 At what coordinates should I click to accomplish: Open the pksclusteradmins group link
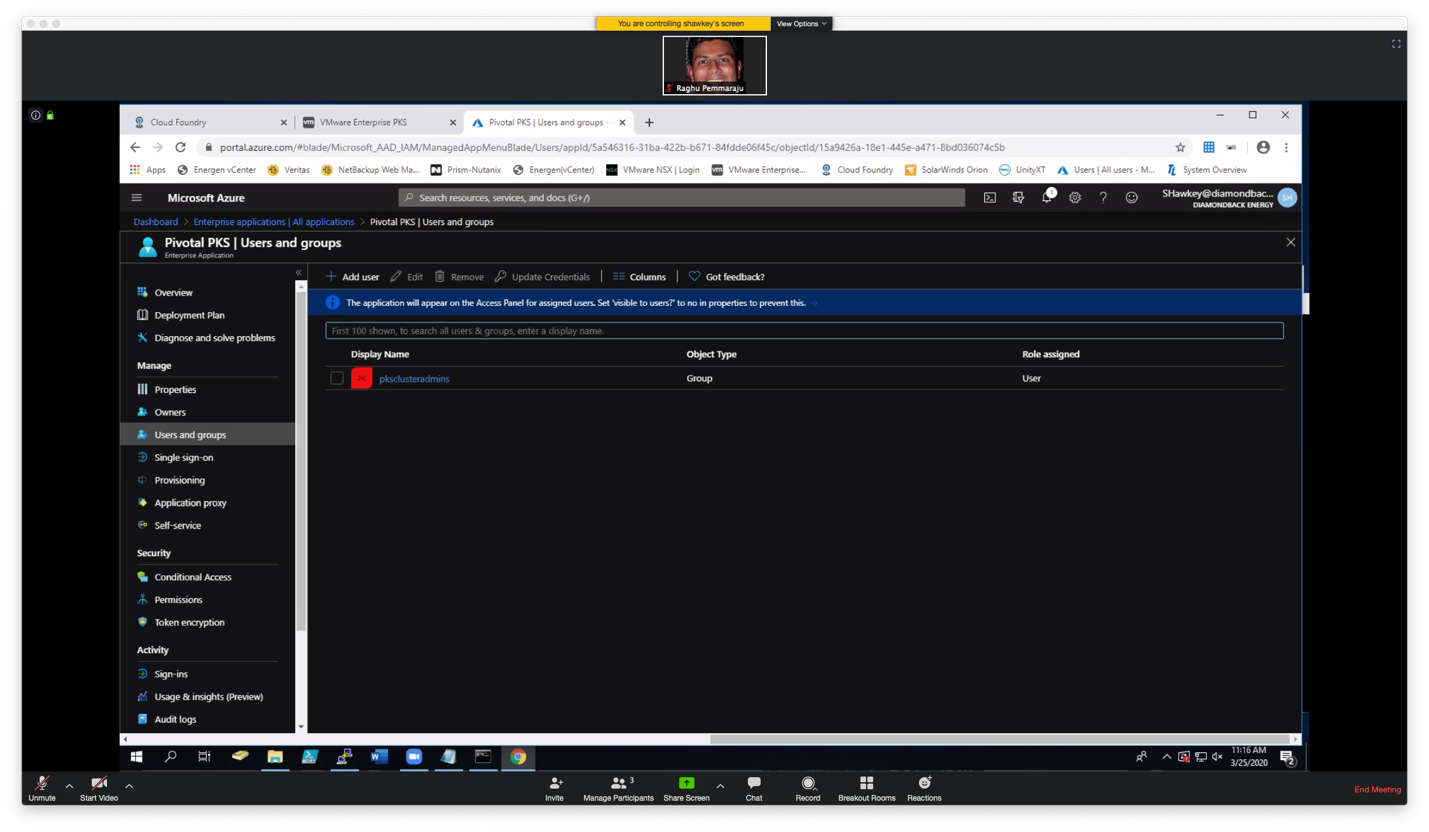tap(414, 379)
